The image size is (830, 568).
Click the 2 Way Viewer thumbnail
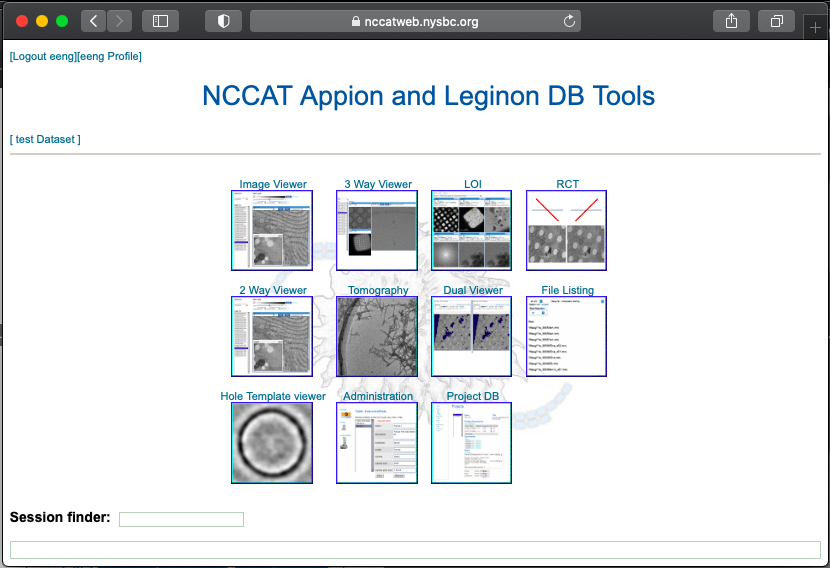point(272,336)
